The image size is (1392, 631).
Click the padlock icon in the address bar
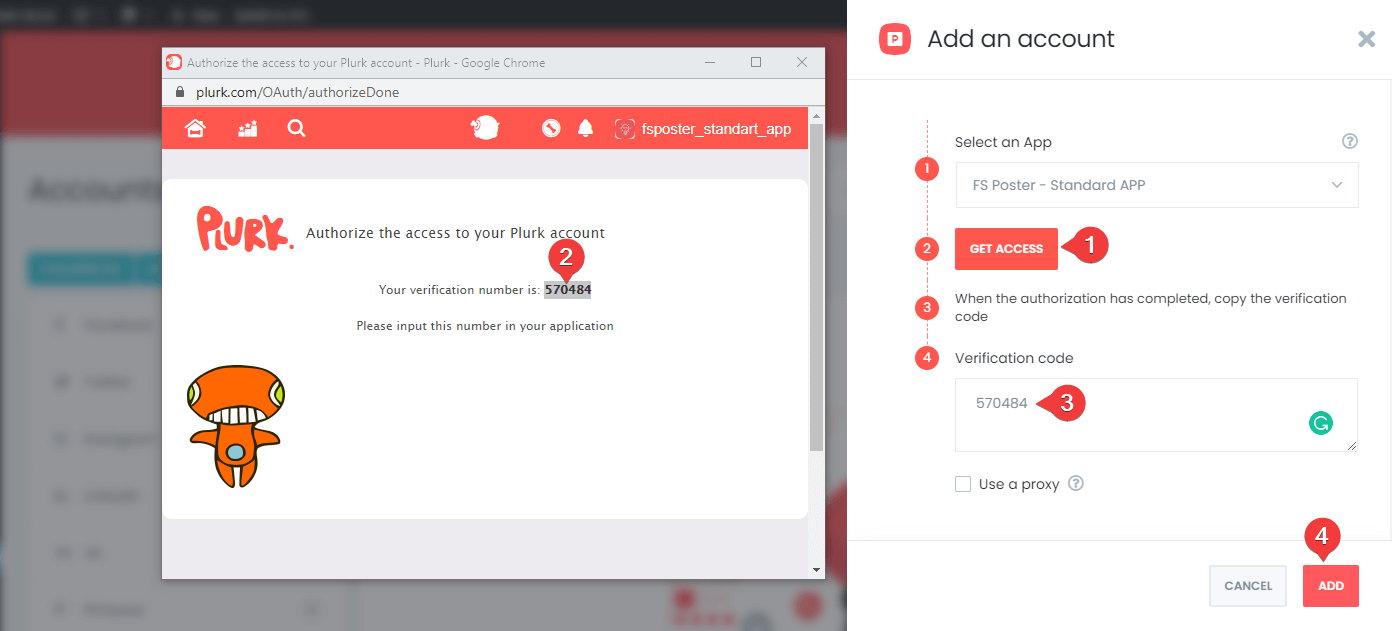coord(180,91)
